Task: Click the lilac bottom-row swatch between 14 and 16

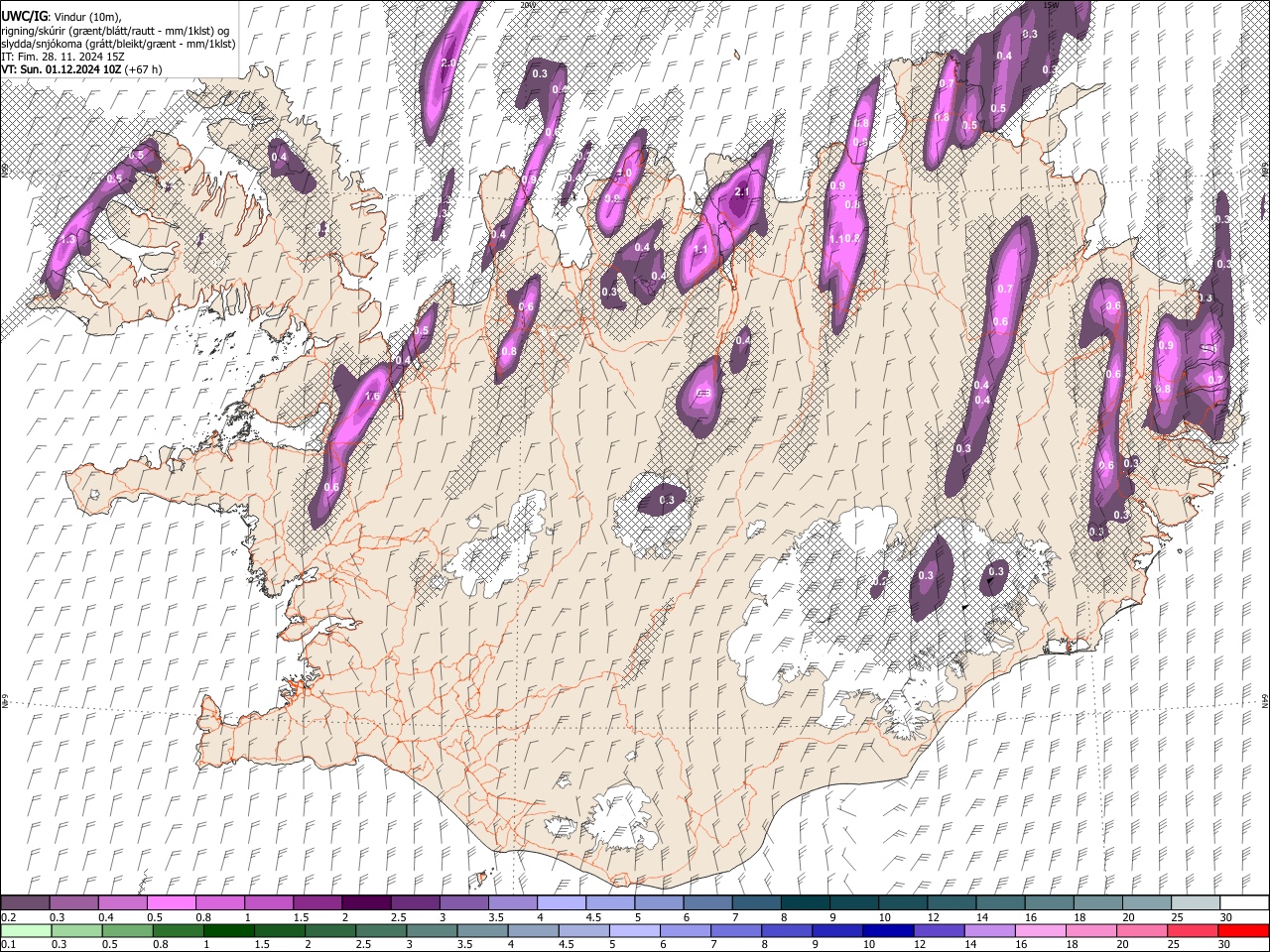Action: 988,930
